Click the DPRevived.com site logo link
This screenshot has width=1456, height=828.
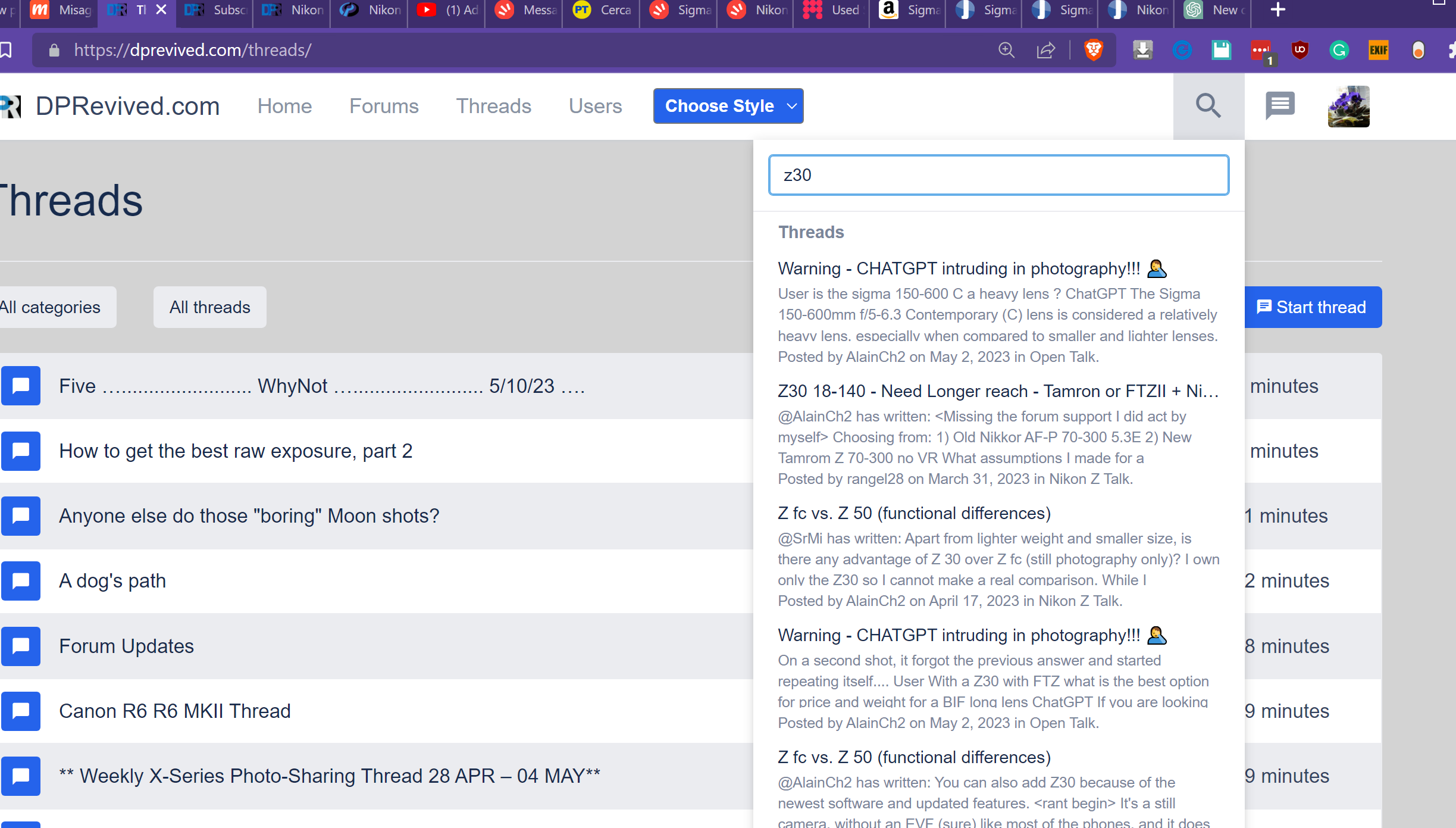110,106
